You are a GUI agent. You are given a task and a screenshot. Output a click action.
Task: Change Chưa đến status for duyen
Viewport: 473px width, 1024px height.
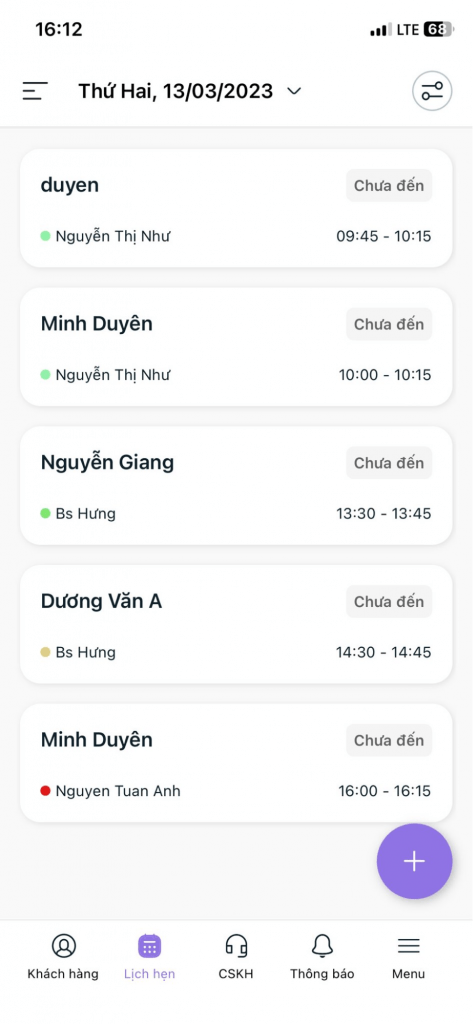point(389,185)
